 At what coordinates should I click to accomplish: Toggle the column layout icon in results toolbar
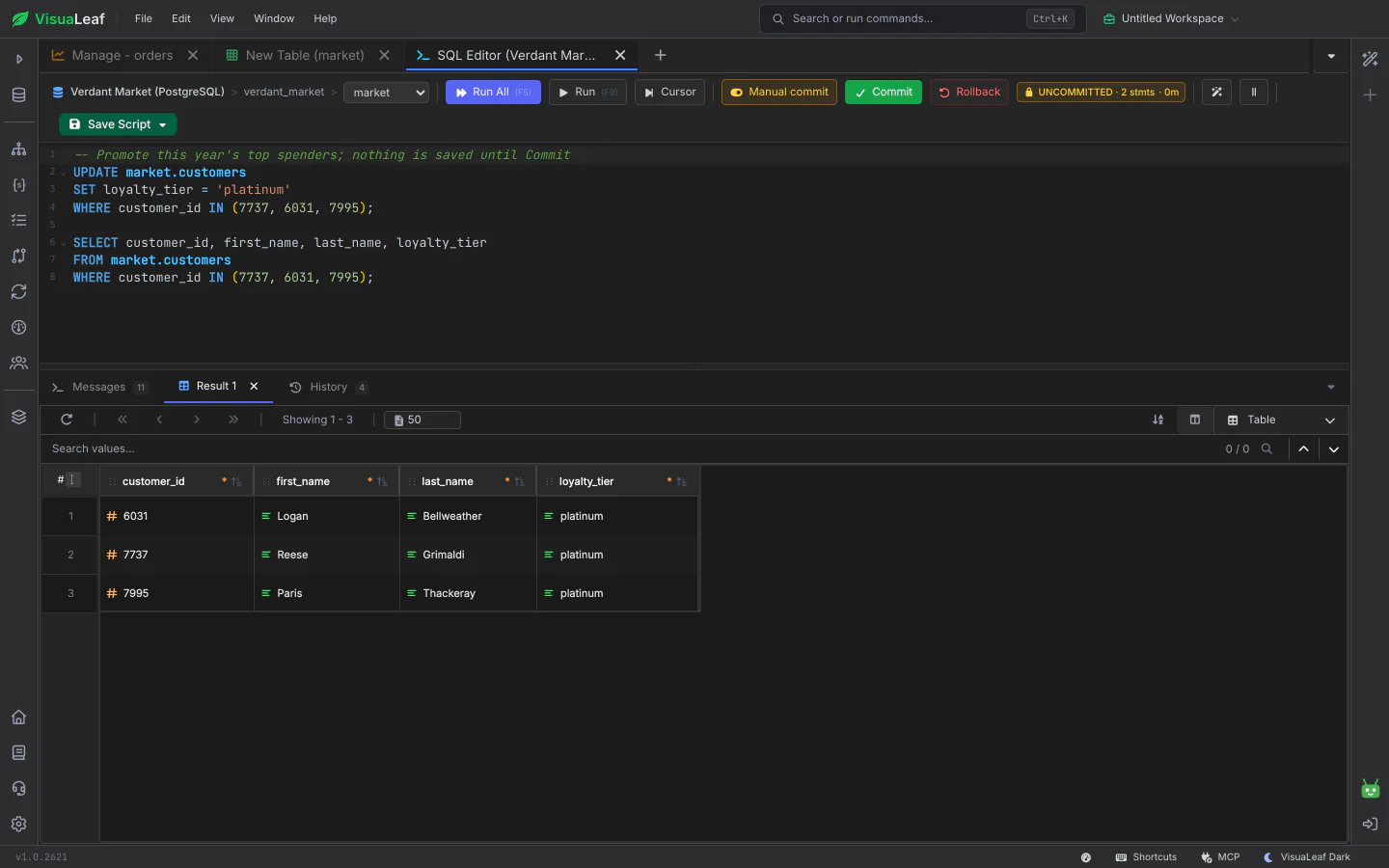(x=1195, y=420)
